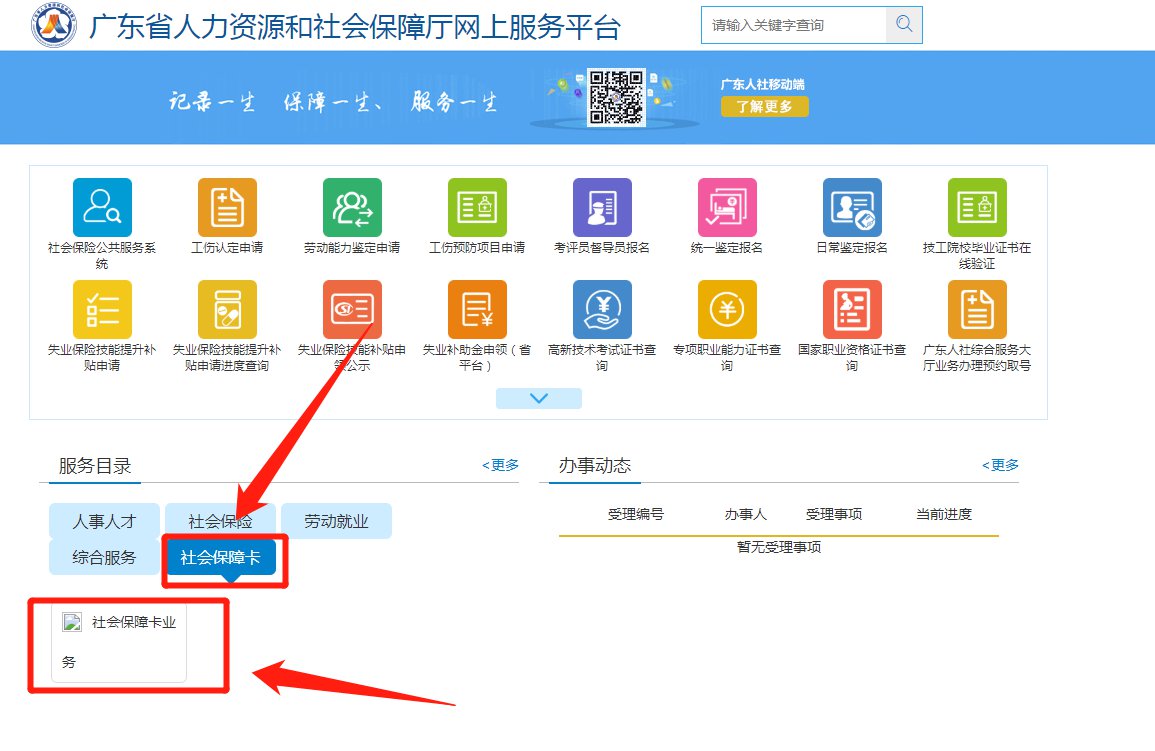Select 国家职业资格证书查询 icon

pyautogui.click(x=852, y=310)
